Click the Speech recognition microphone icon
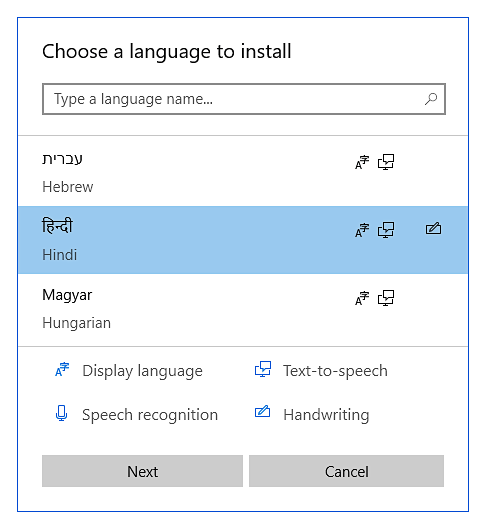 (61, 414)
